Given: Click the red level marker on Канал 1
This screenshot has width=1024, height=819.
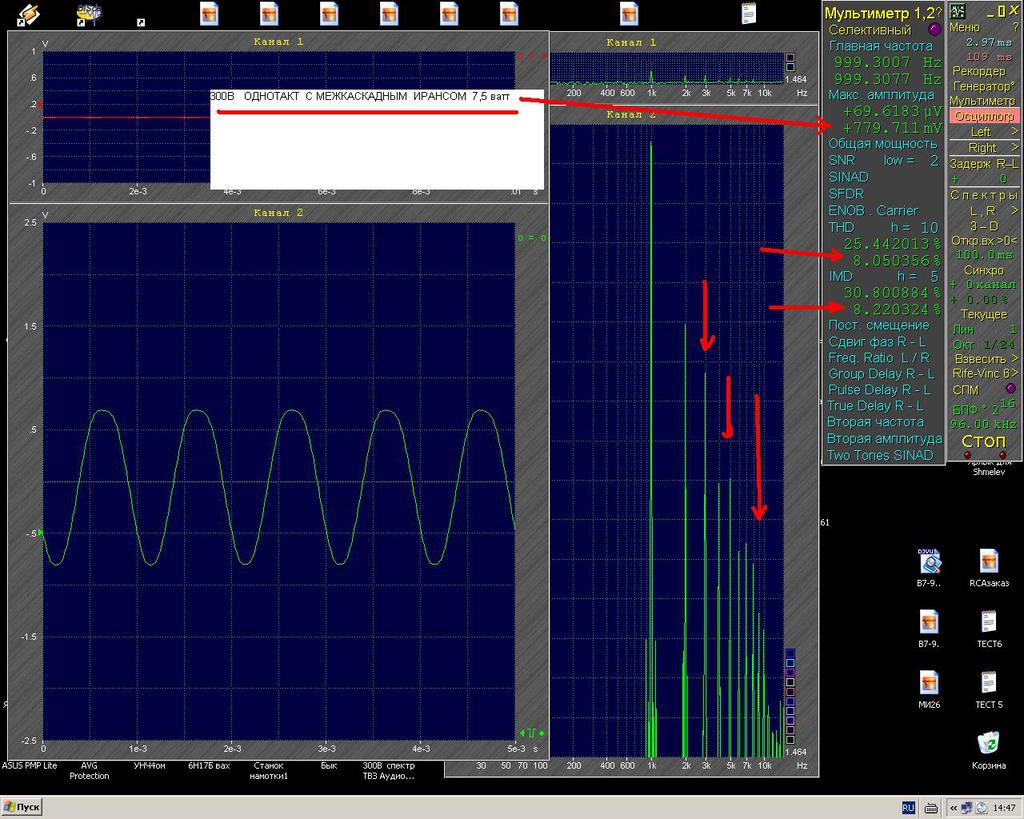Looking at the screenshot, I should point(40,104).
